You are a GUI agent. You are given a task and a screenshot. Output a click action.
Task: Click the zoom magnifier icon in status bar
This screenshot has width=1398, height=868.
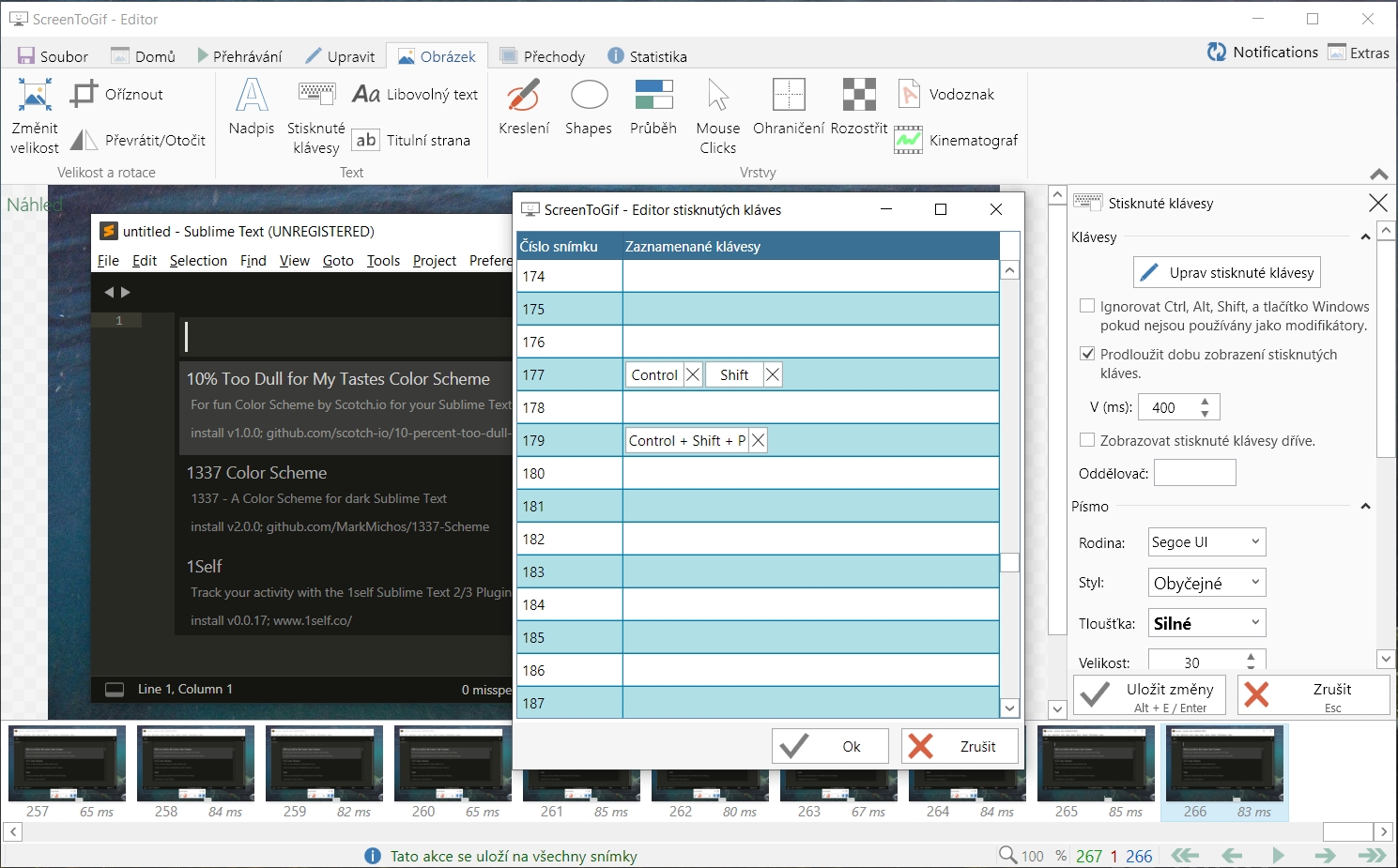pyautogui.click(x=1007, y=855)
